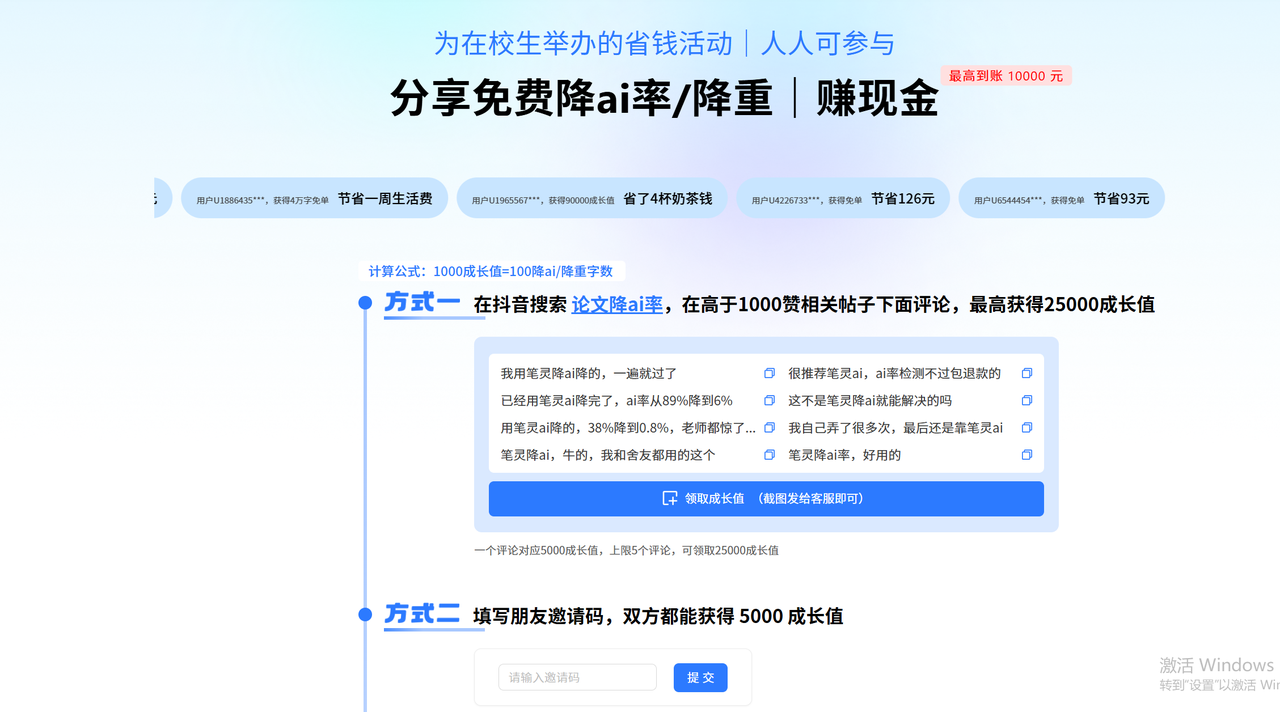Click the text 填写朋友邀请码,双方都能获得 5000 成长值
Viewport: 1280px width, 712px height.
[658, 616]
